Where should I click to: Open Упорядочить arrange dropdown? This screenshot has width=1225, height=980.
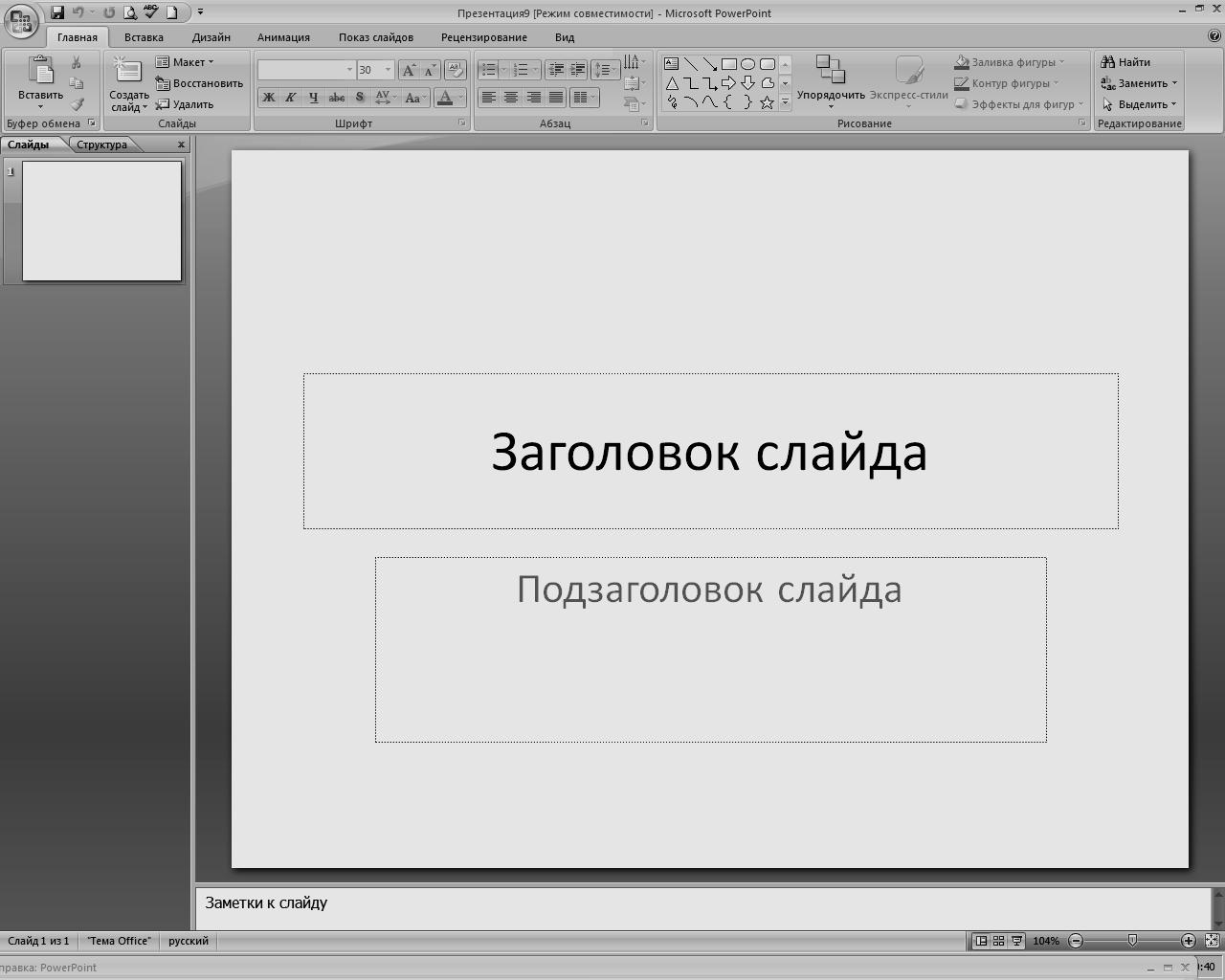tap(831, 82)
